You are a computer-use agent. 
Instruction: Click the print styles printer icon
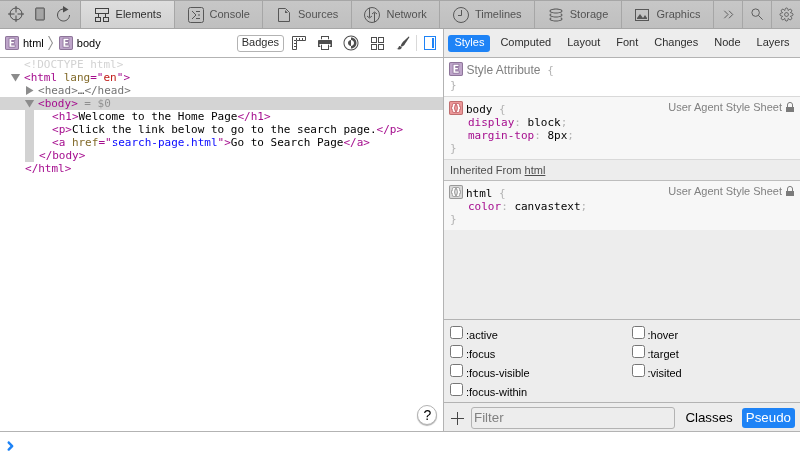[325, 43]
